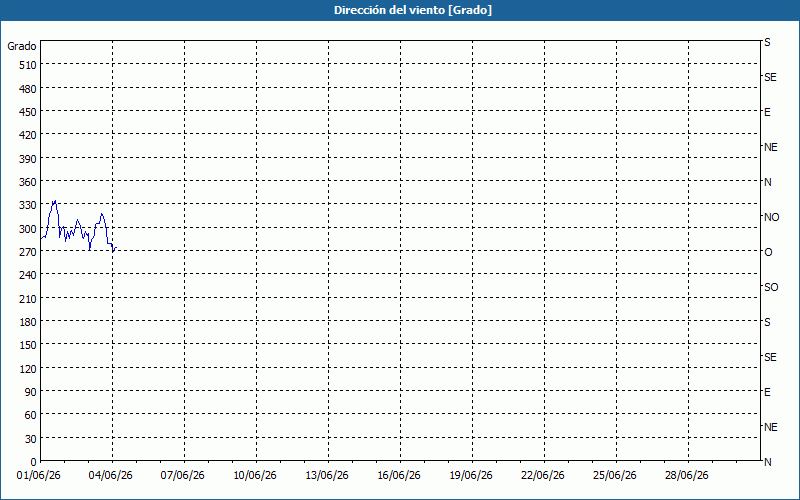
Task: Select the '120' y-axis value
Action: click(x=28, y=368)
